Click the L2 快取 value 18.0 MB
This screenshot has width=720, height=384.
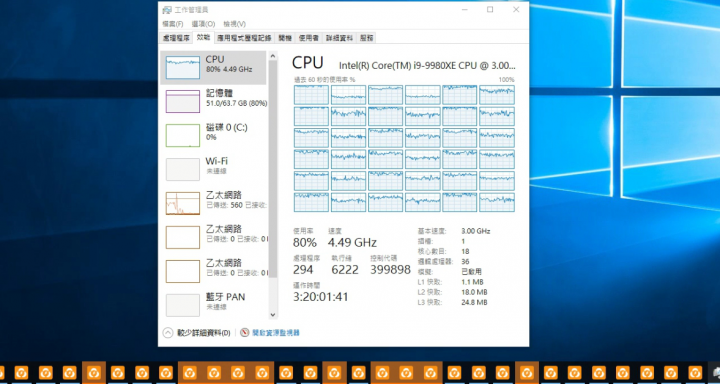tap(474, 292)
